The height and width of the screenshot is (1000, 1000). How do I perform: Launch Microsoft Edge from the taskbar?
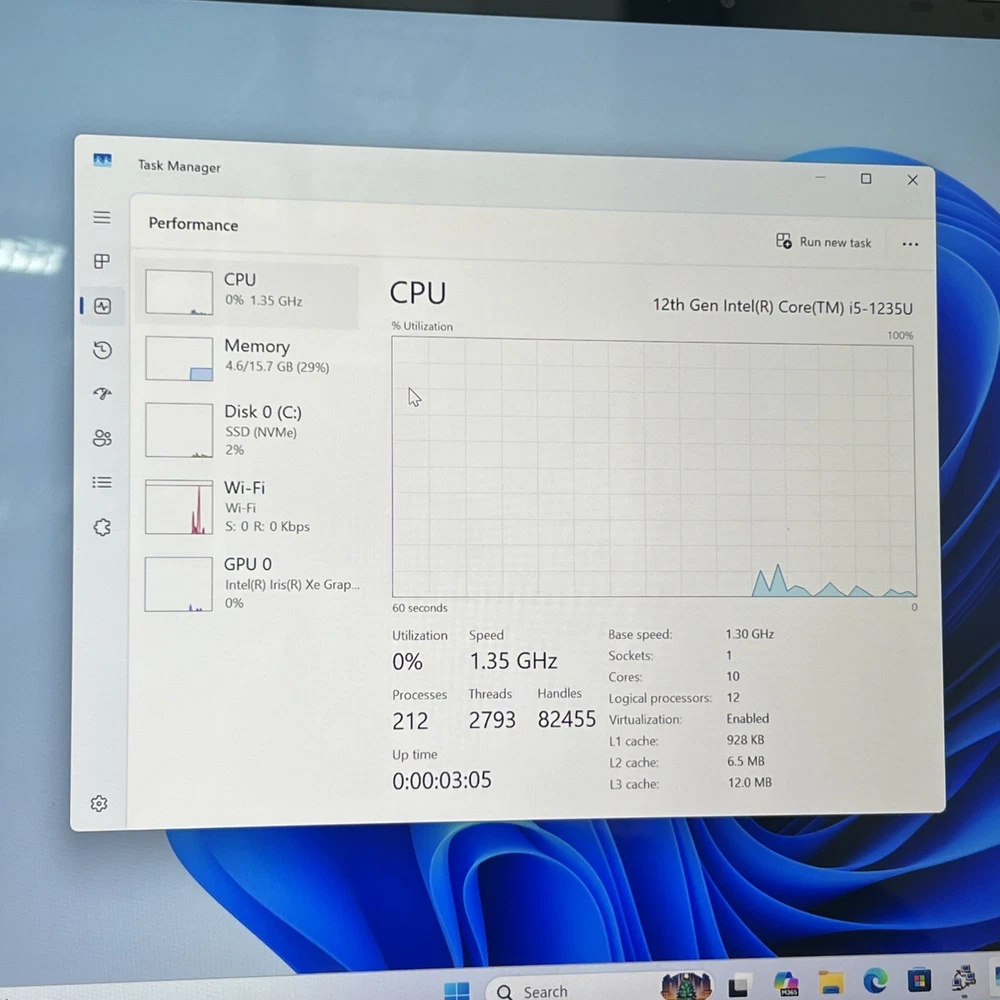874,984
